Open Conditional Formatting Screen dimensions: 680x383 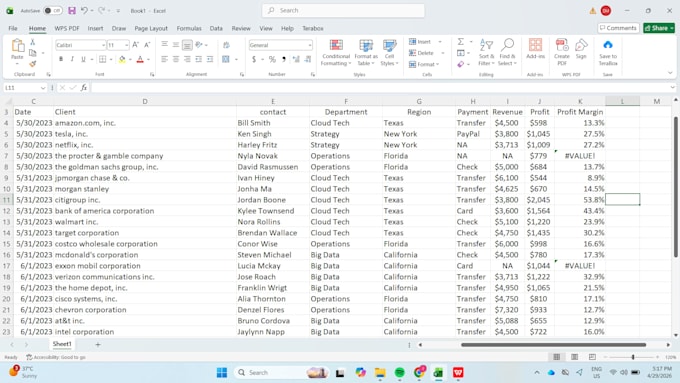point(336,52)
